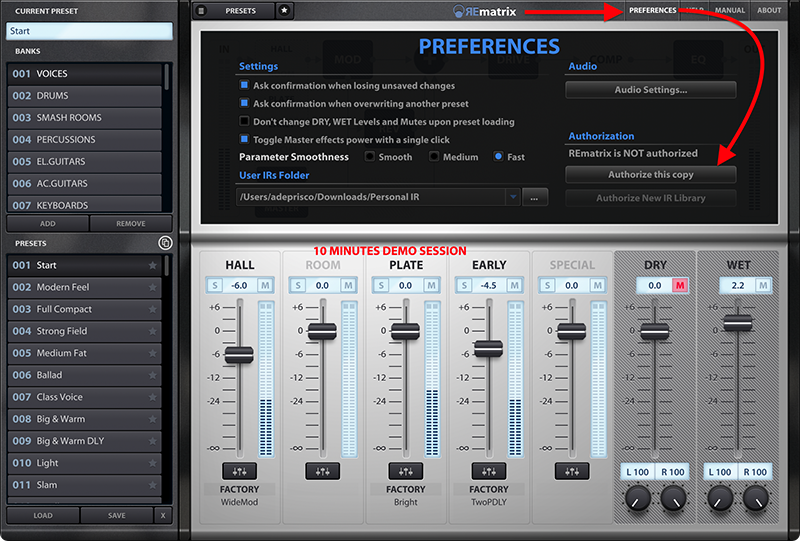800x541 pixels.
Task: Grab the WET fader handle
Action: coord(738,323)
